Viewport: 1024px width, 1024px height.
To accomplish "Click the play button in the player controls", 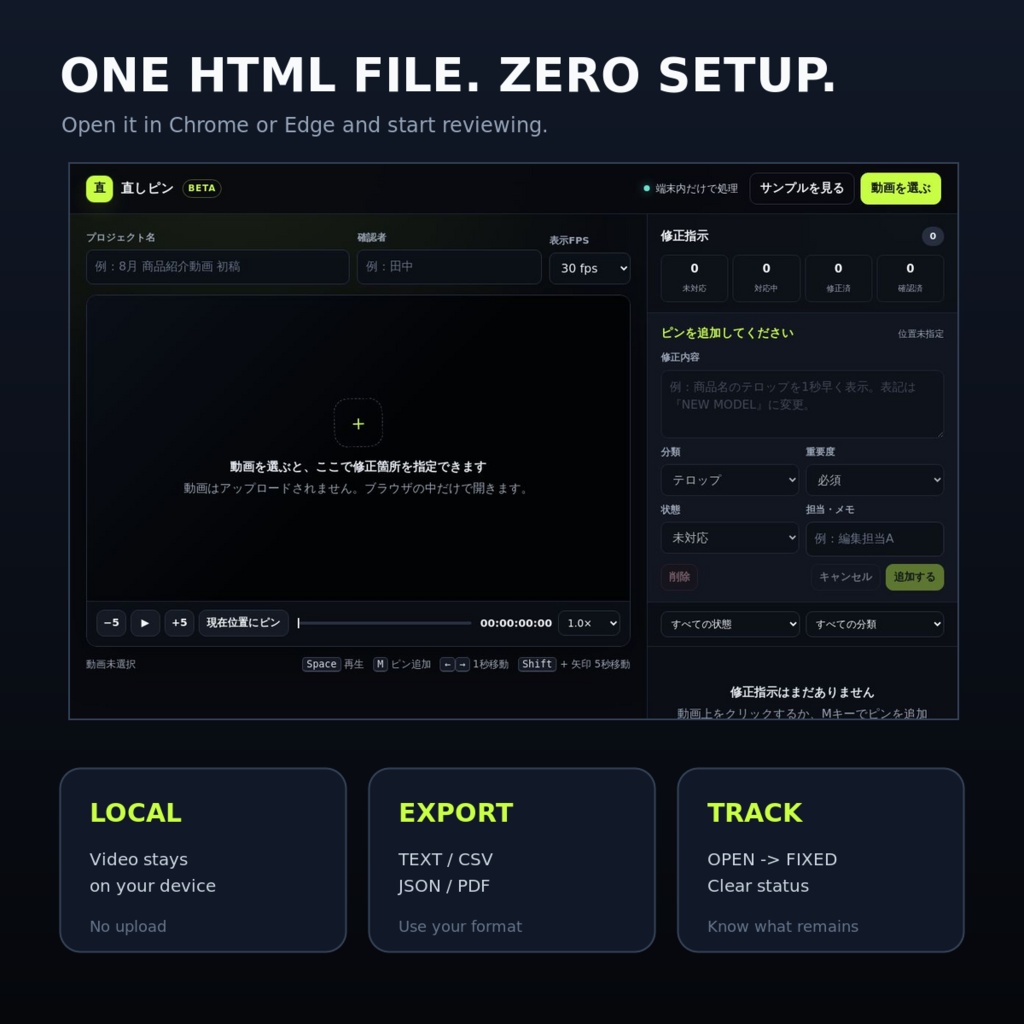I will [x=145, y=623].
